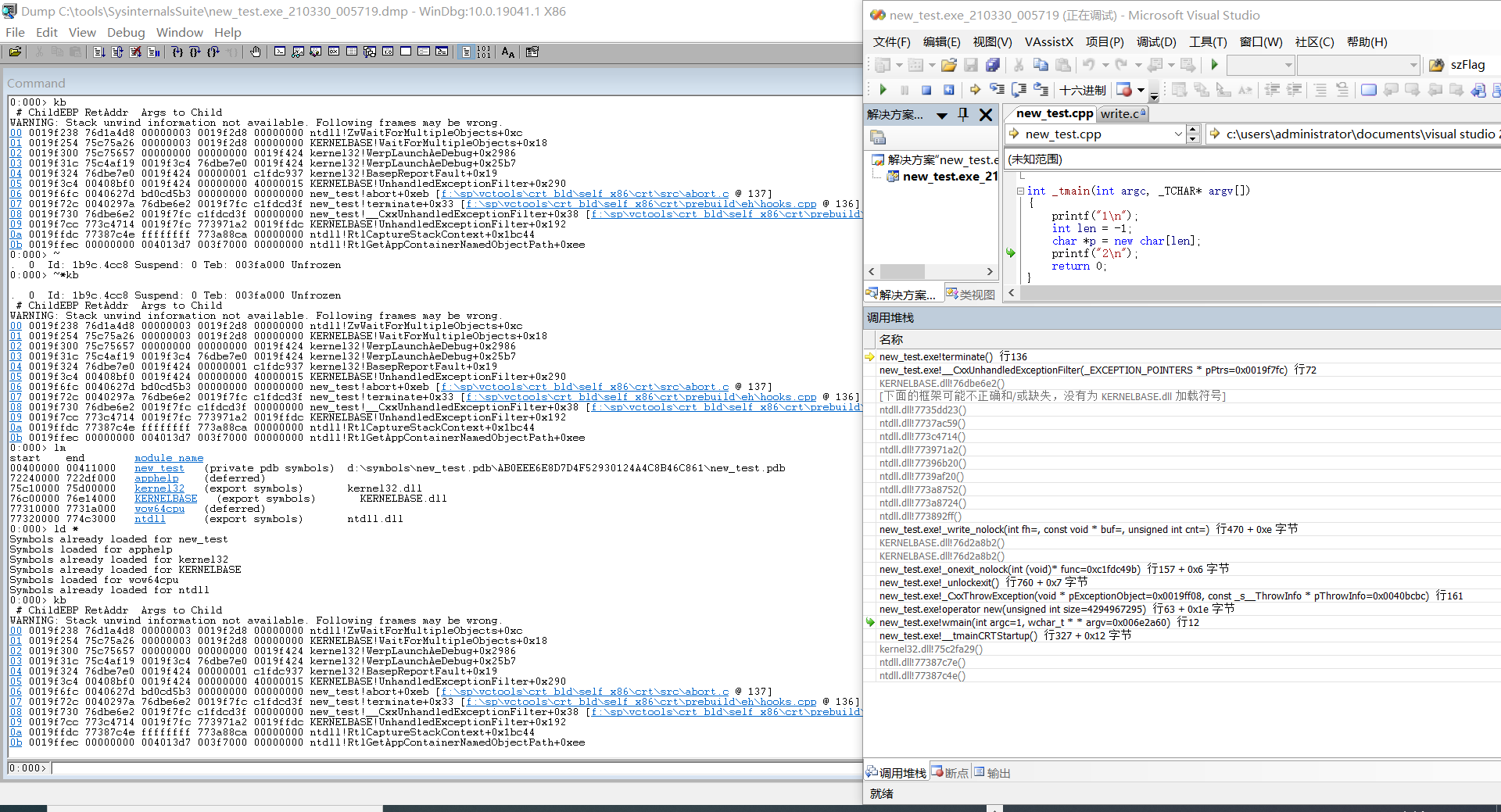Click Visual Studio Step Into icon

tap(997, 90)
